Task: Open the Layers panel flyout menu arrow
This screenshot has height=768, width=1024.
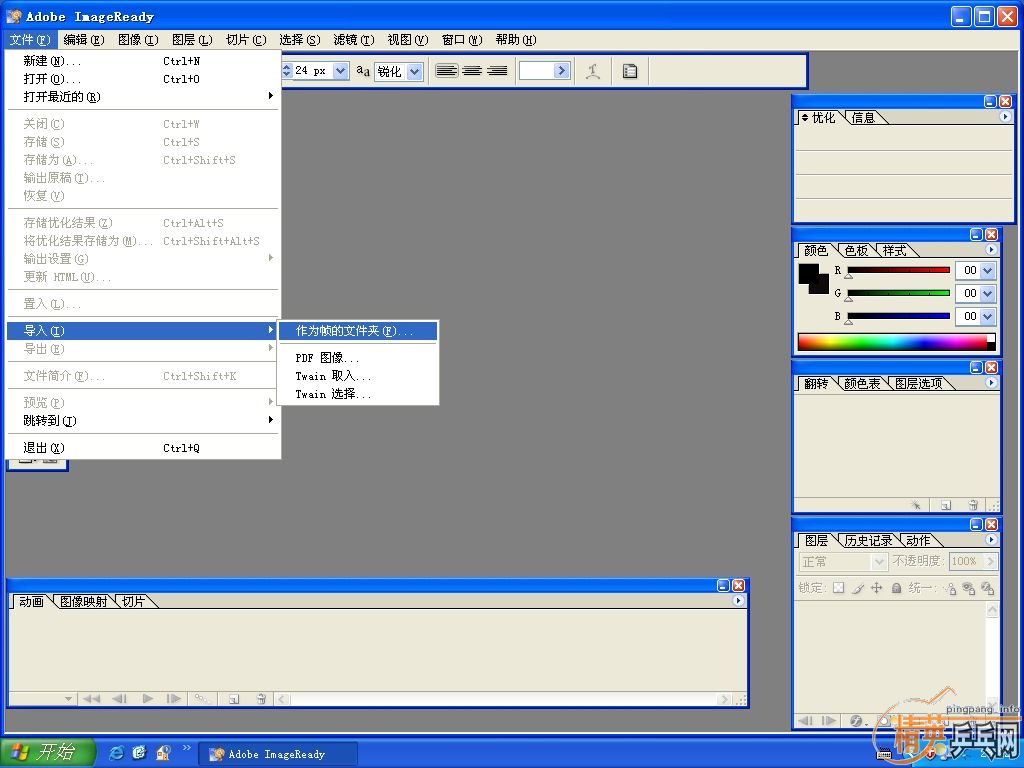Action: (x=991, y=540)
